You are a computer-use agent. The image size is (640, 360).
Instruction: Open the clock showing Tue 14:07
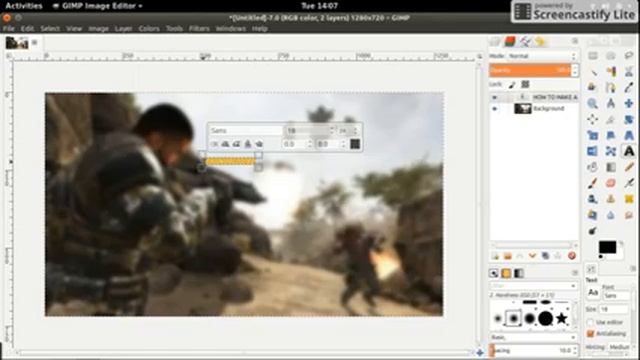click(x=319, y=6)
